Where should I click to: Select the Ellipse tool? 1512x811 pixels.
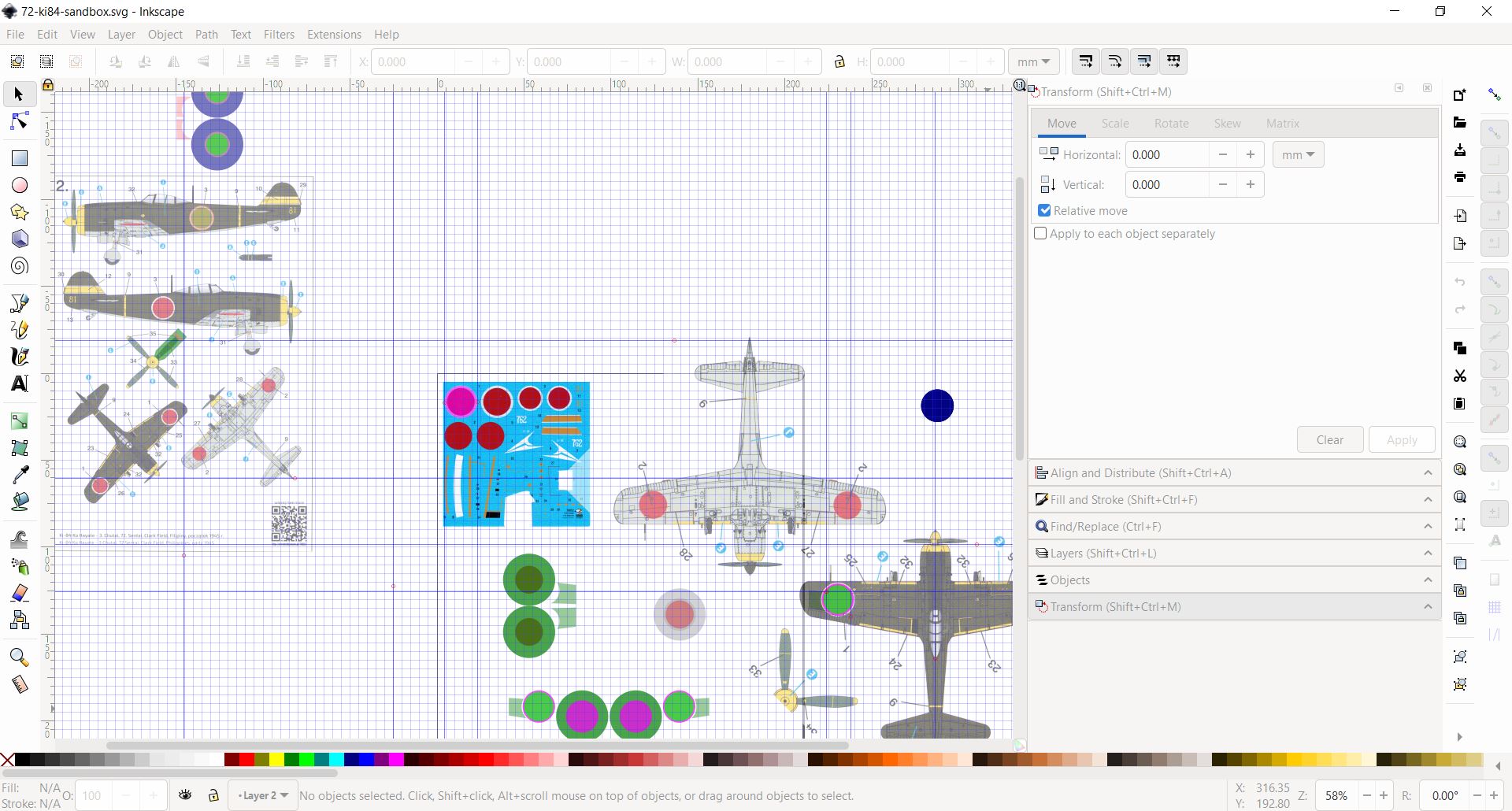(20, 186)
